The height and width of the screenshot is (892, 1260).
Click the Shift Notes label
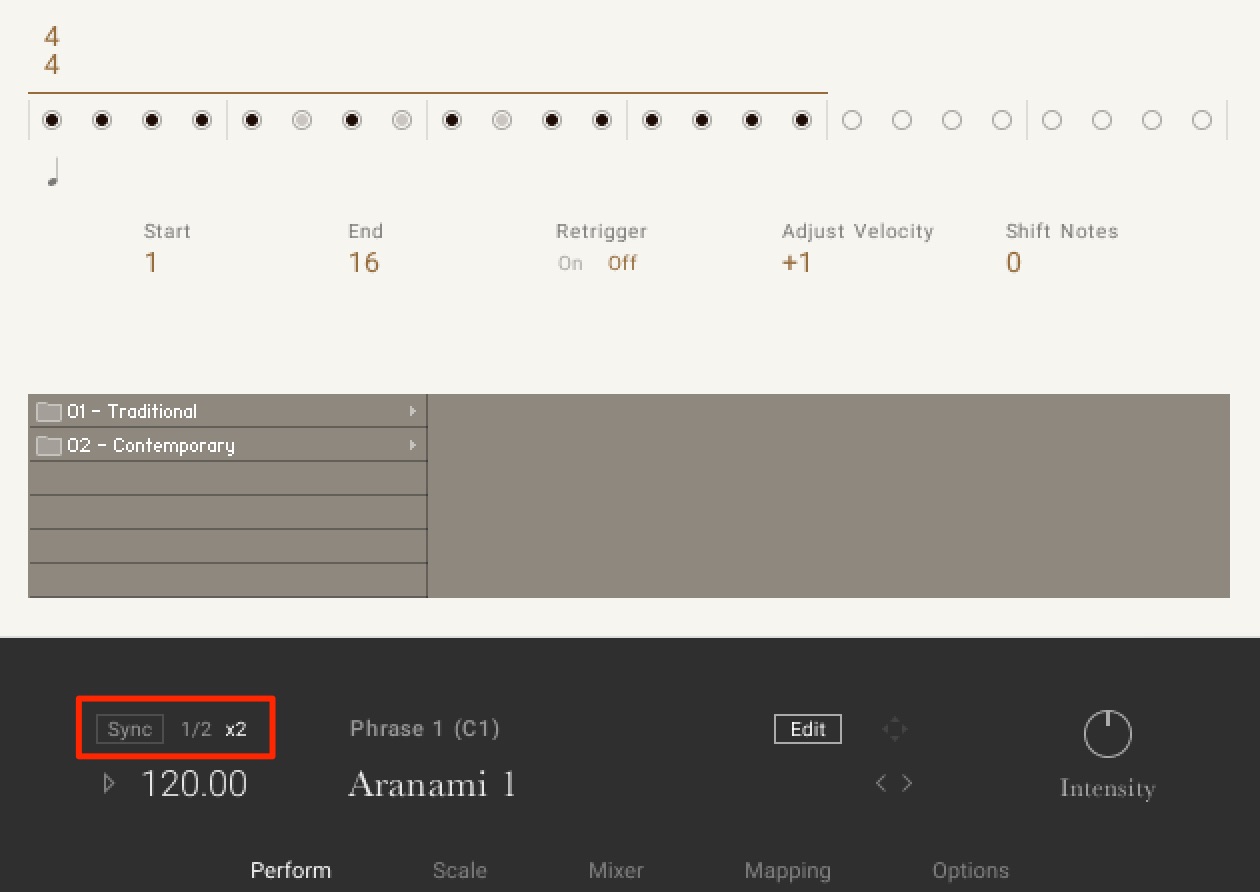point(1062,231)
